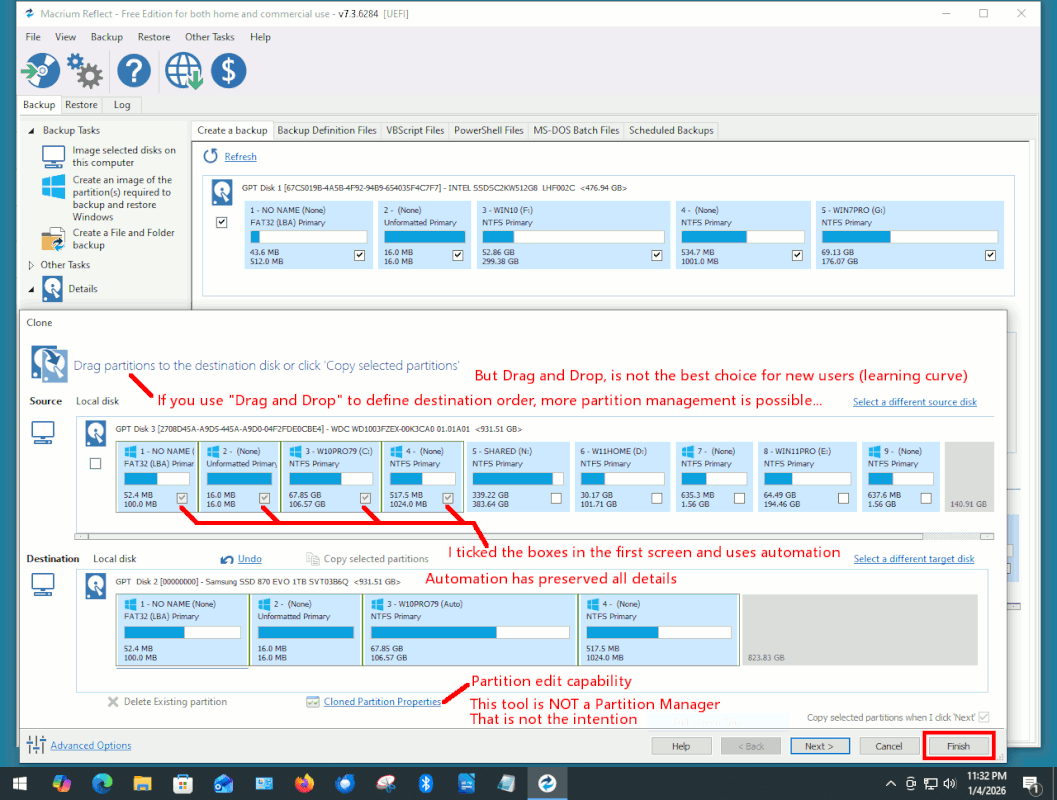This screenshot has width=1057, height=800.
Task: Uncheck the WIN7PRO (G:) partition checkbox
Action: [x=990, y=255]
